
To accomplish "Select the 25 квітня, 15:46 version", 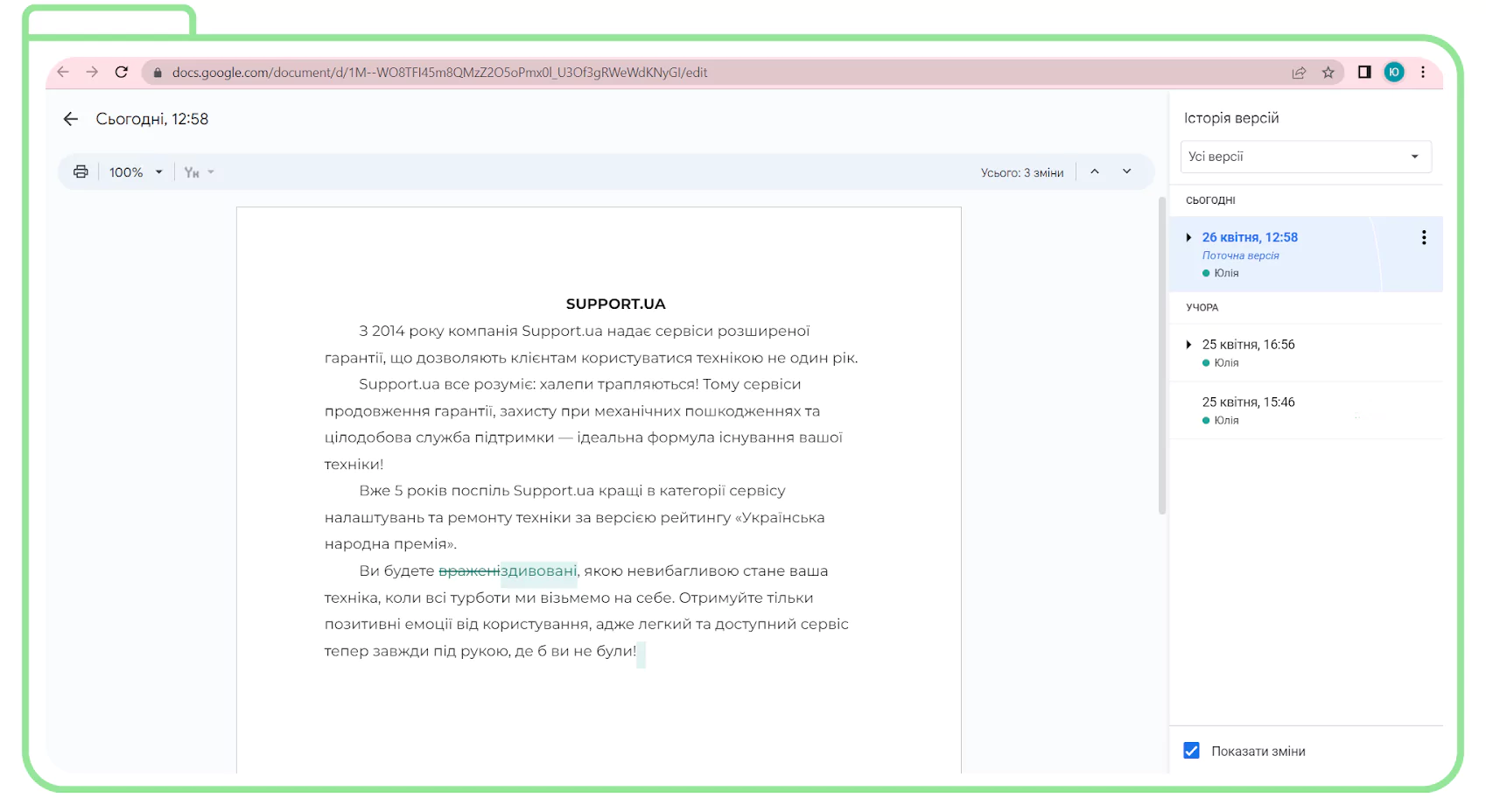I will tap(1306, 410).
